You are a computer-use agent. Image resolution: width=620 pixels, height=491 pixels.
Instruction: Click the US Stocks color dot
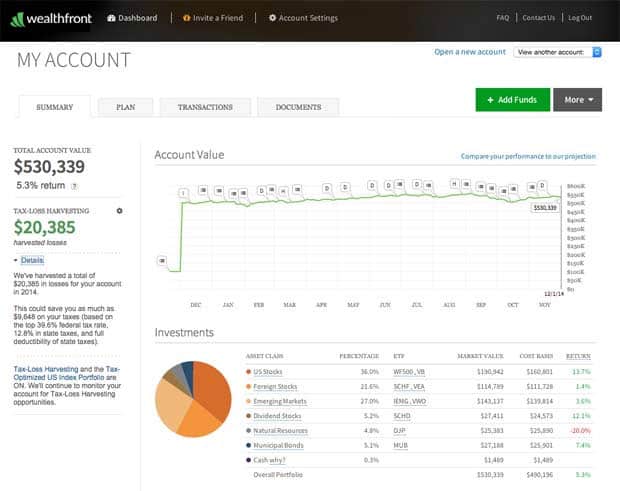248,372
